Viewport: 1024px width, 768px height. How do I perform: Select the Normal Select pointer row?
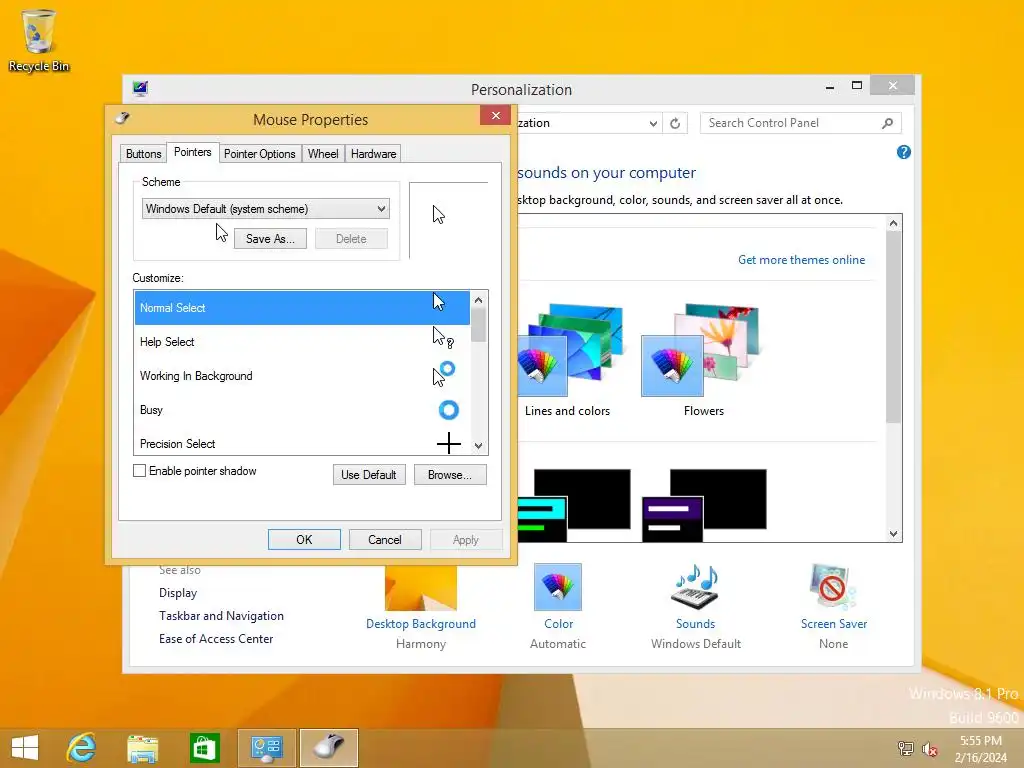pos(302,308)
